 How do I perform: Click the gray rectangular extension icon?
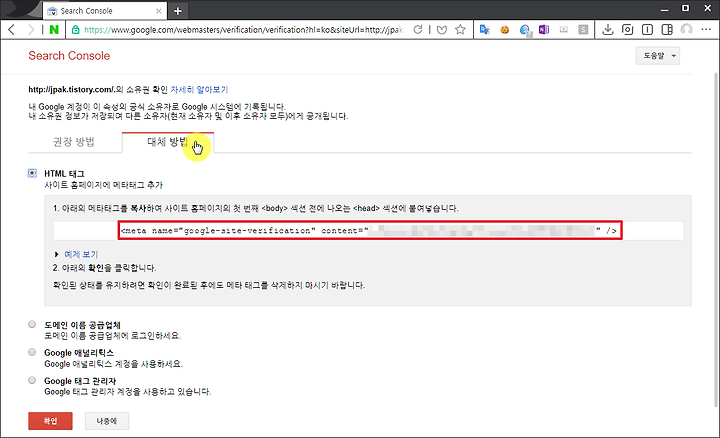(x=564, y=30)
